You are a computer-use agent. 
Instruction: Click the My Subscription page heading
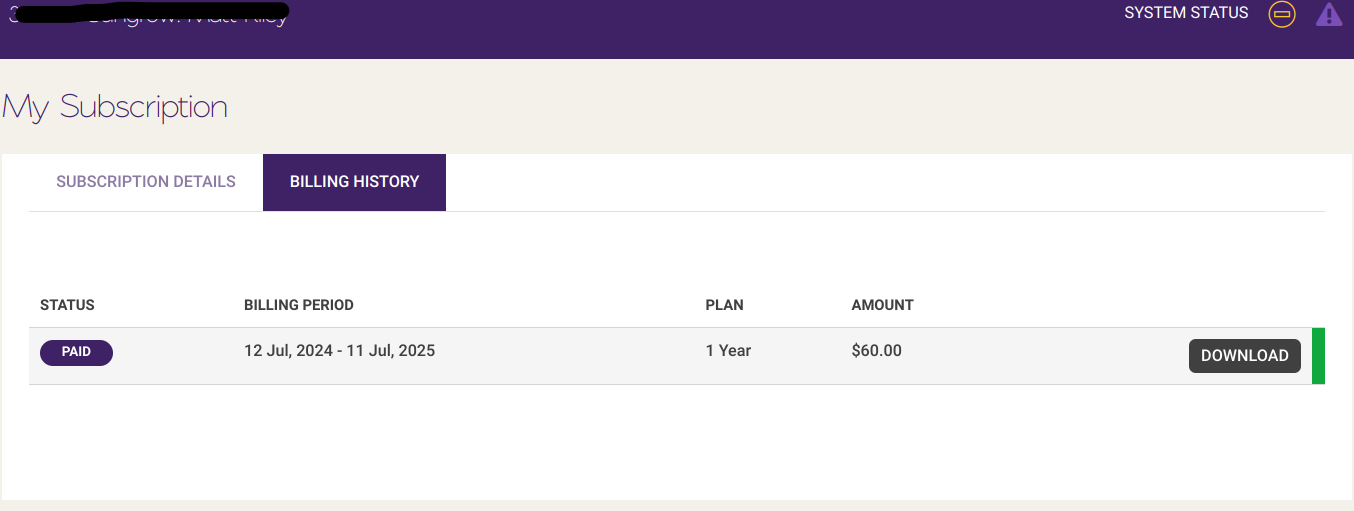(x=114, y=106)
